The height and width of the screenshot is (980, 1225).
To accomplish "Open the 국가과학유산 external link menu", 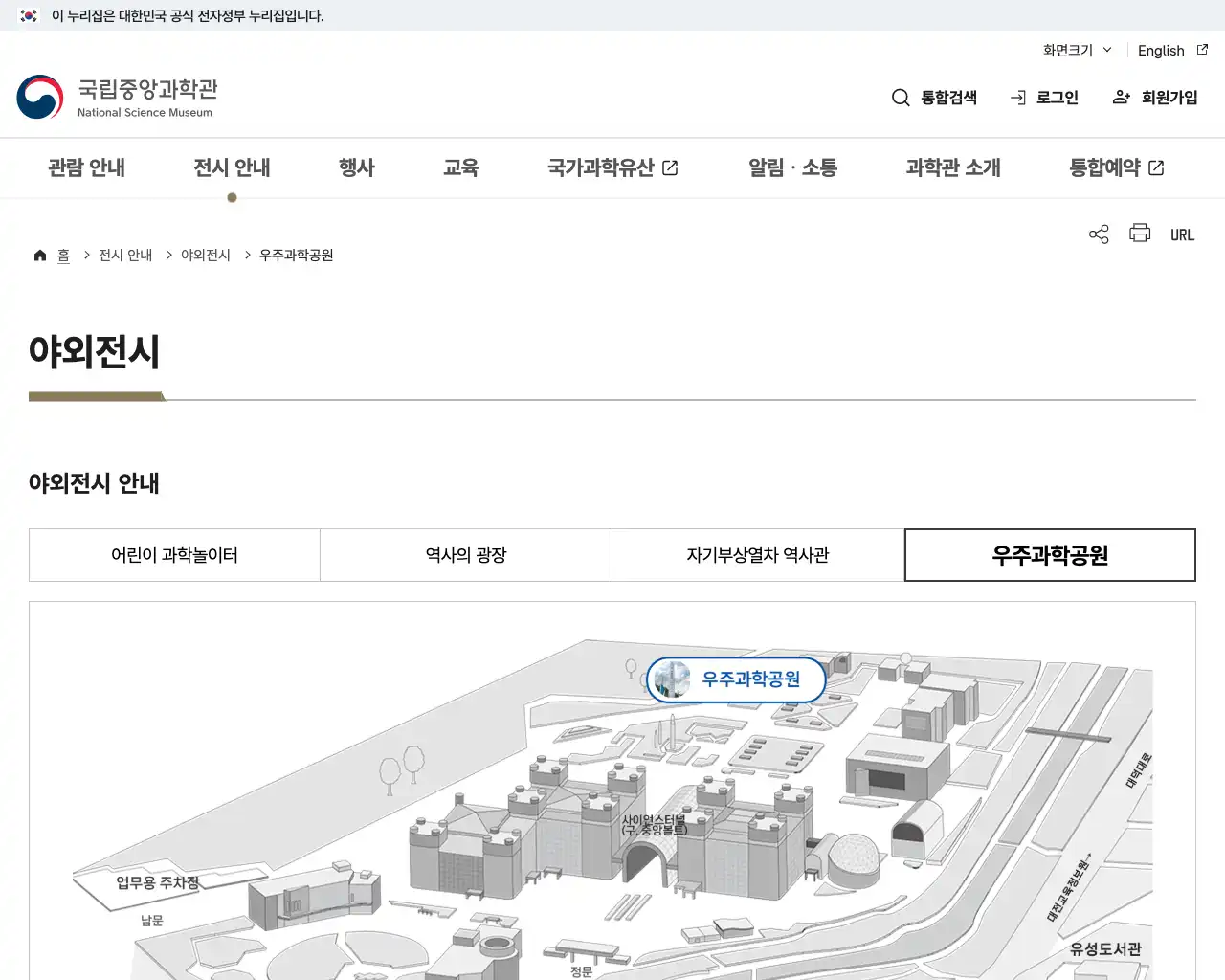I will 612,167.
